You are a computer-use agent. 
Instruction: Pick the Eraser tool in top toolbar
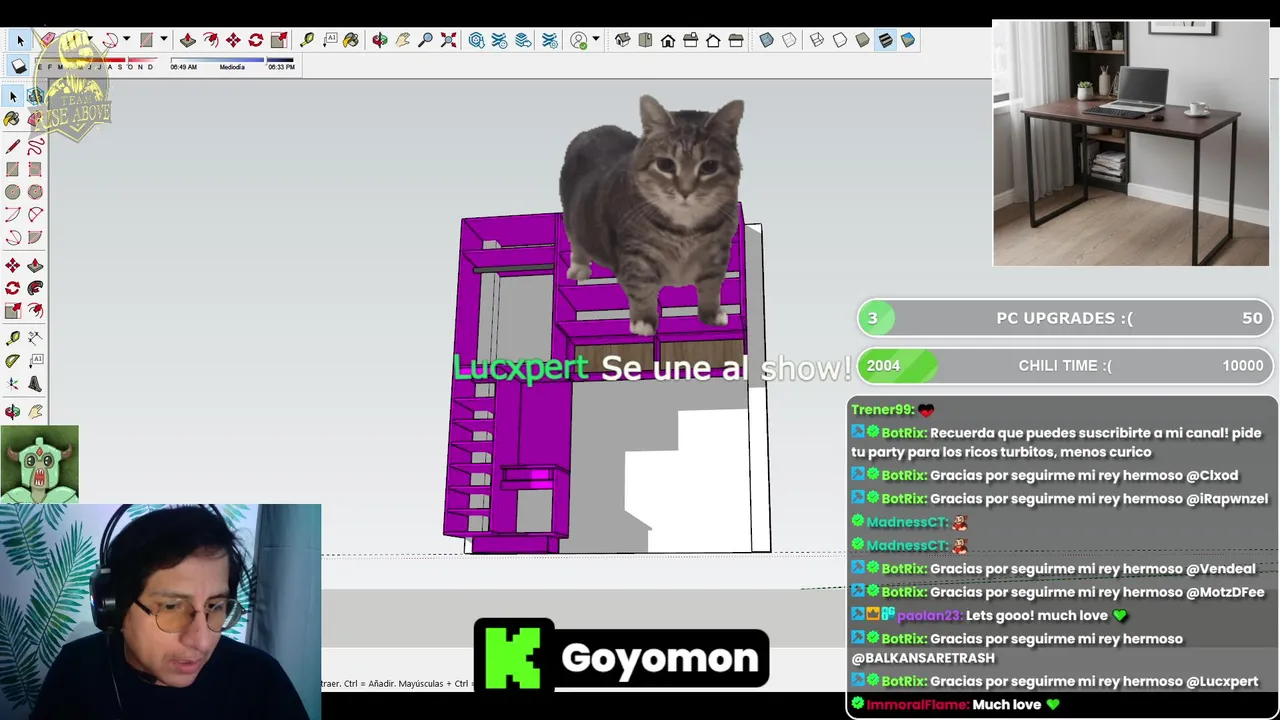[47, 39]
